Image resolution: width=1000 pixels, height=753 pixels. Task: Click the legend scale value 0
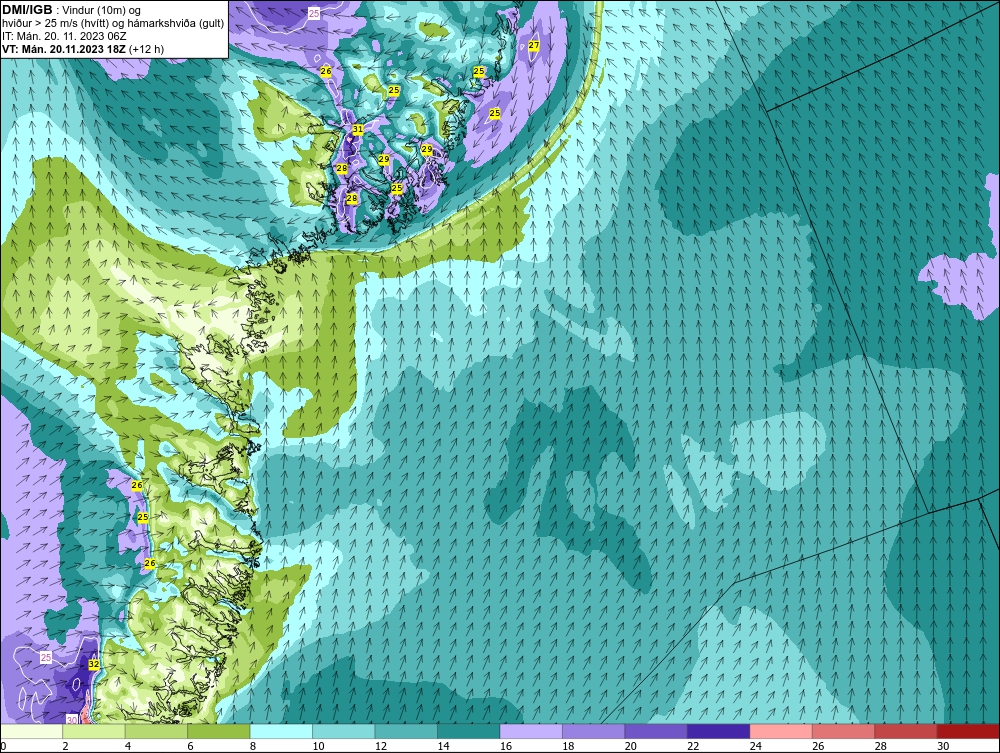click(x=3, y=747)
